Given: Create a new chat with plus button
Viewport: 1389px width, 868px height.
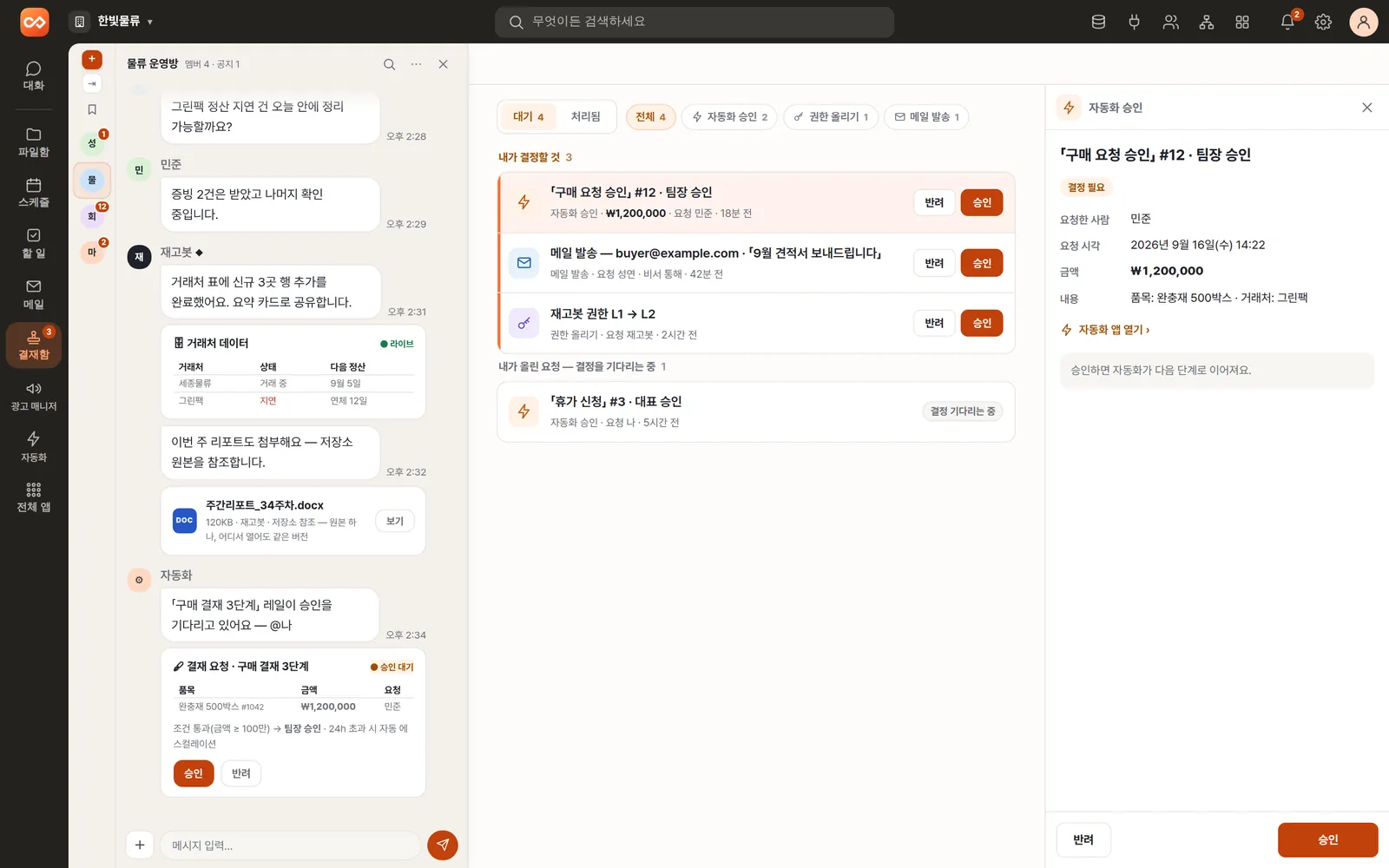Looking at the screenshot, I should pos(92,59).
